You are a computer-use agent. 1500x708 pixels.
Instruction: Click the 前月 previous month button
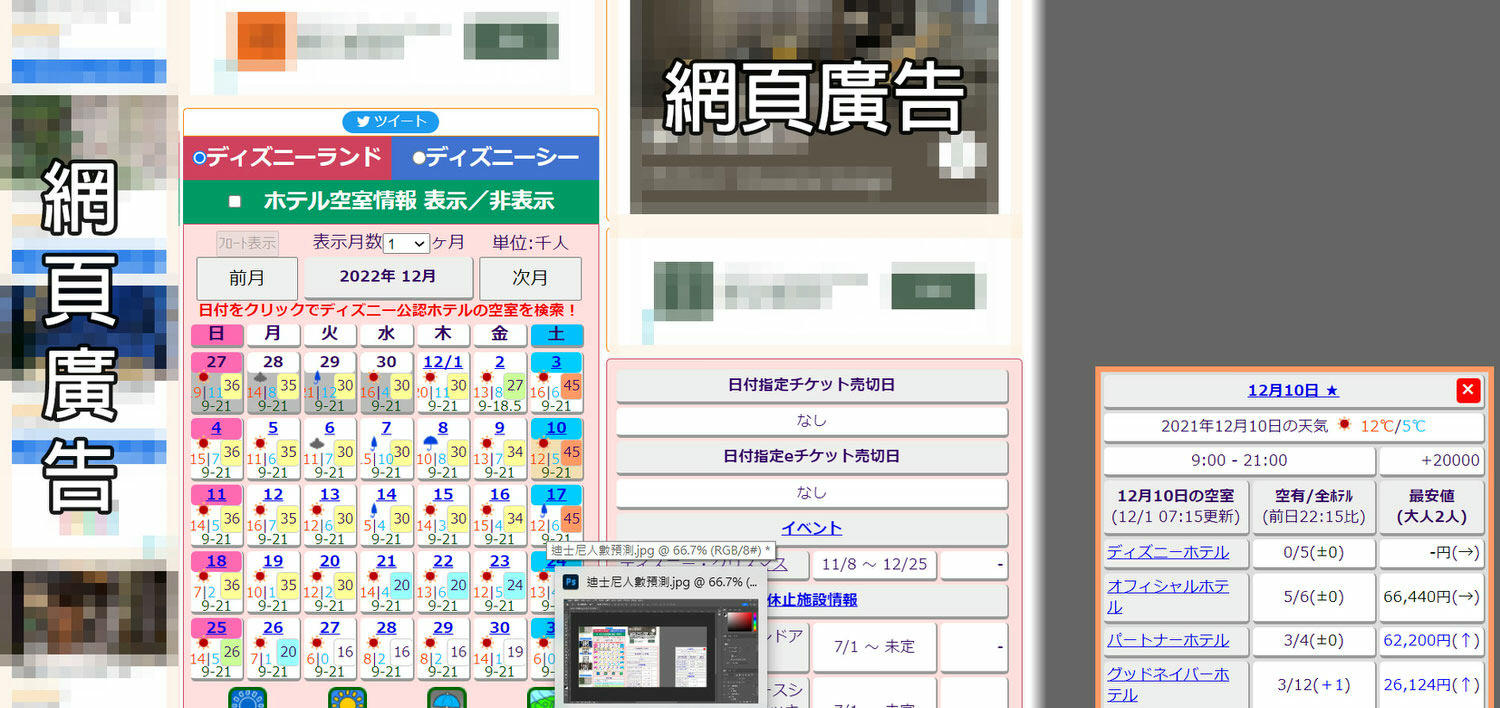[x=246, y=277]
